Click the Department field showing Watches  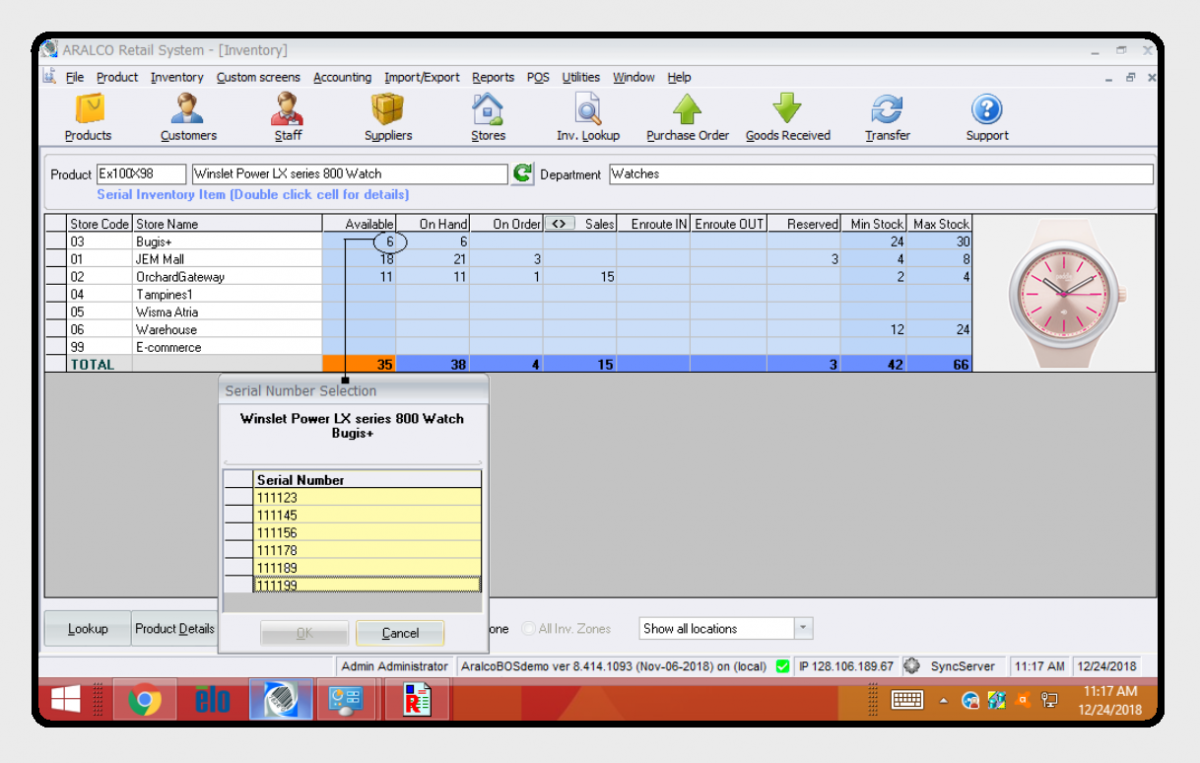881,174
